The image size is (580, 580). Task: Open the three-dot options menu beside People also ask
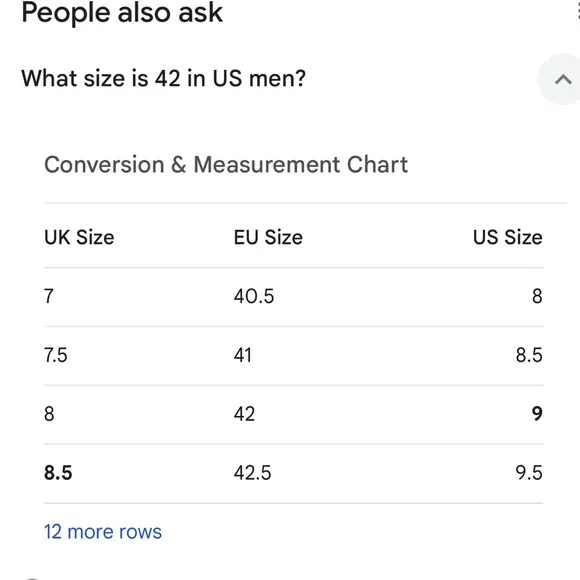[578, 11]
